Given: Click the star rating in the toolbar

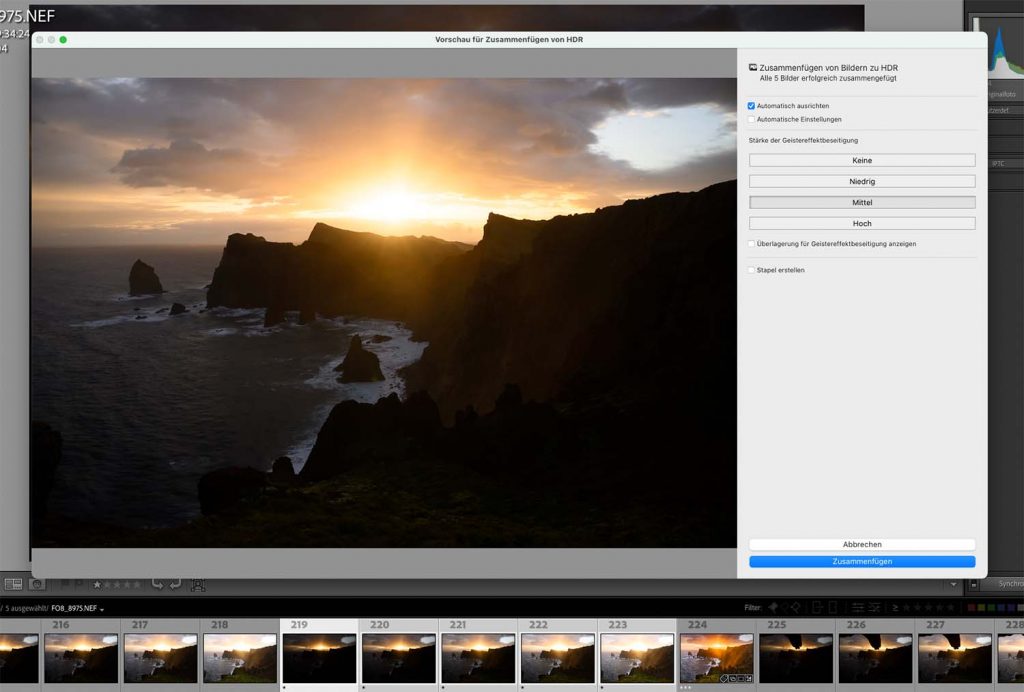Looking at the screenshot, I should coord(116,584).
